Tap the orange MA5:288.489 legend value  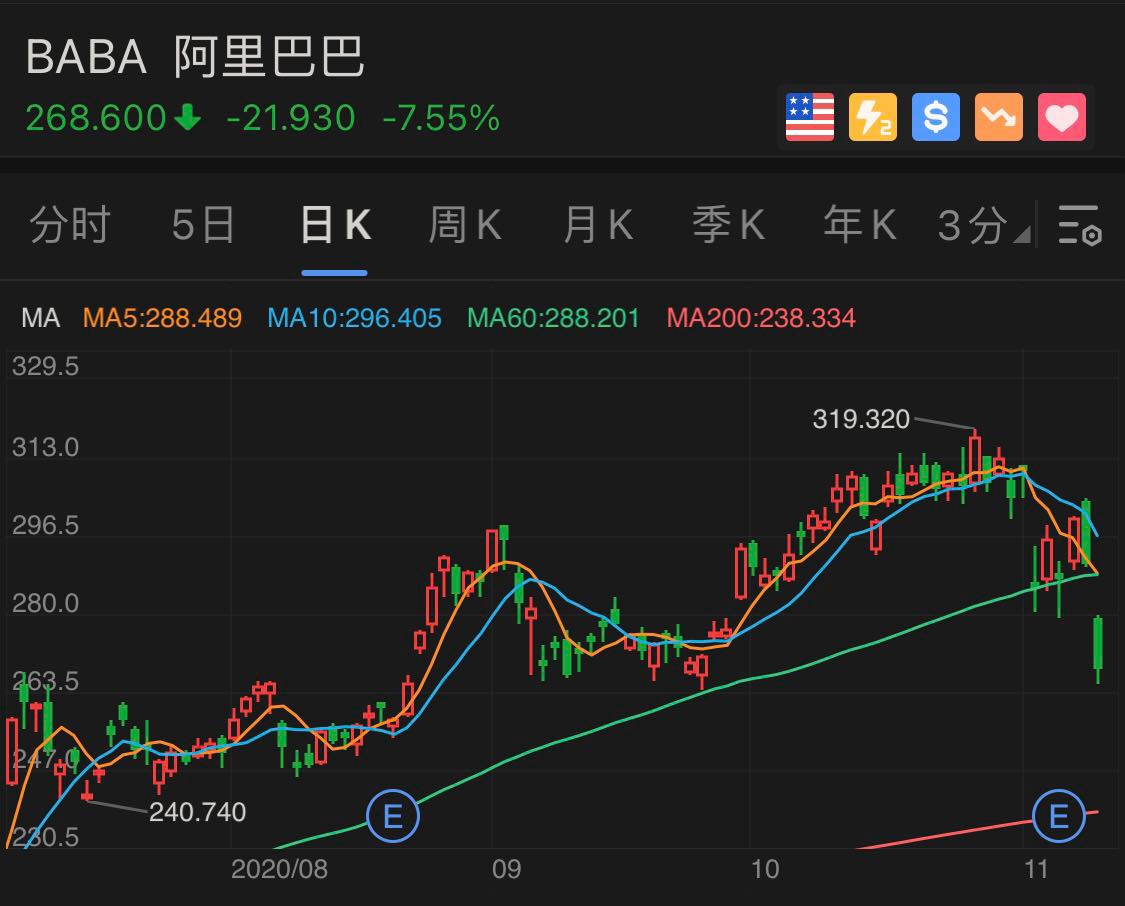[162, 319]
